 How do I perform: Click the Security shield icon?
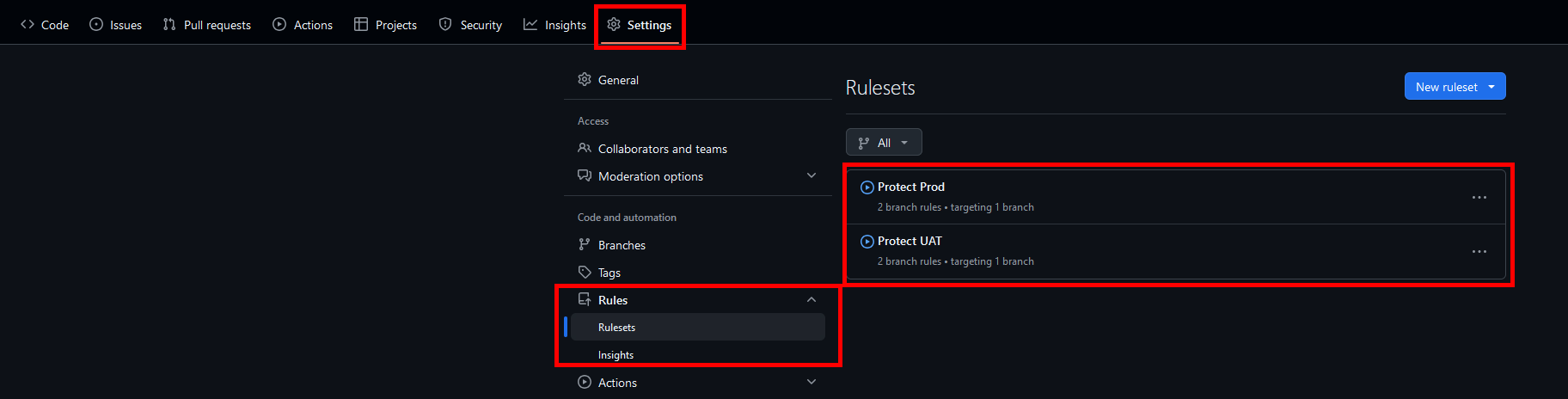tap(445, 24)
